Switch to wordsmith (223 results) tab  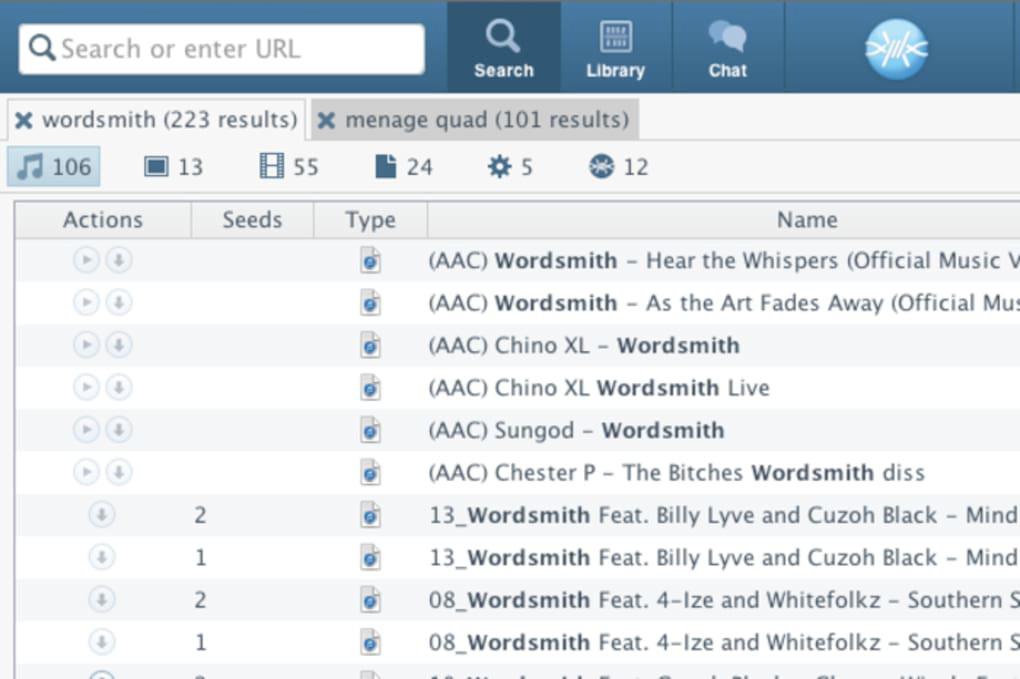[x=156, y=120]
